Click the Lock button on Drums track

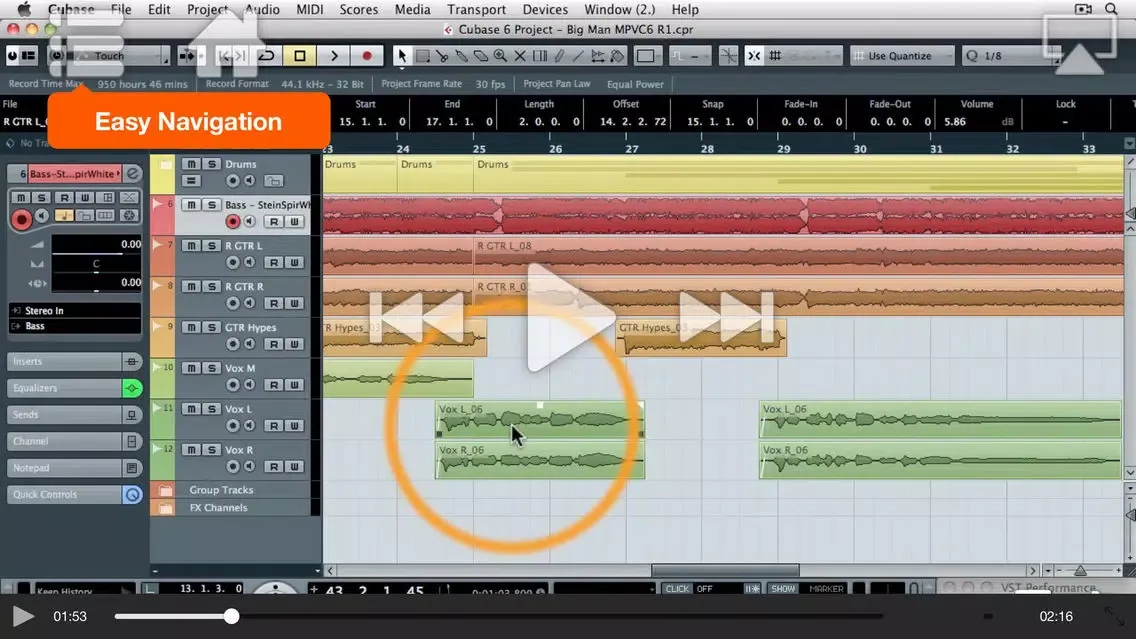[273, 180]
